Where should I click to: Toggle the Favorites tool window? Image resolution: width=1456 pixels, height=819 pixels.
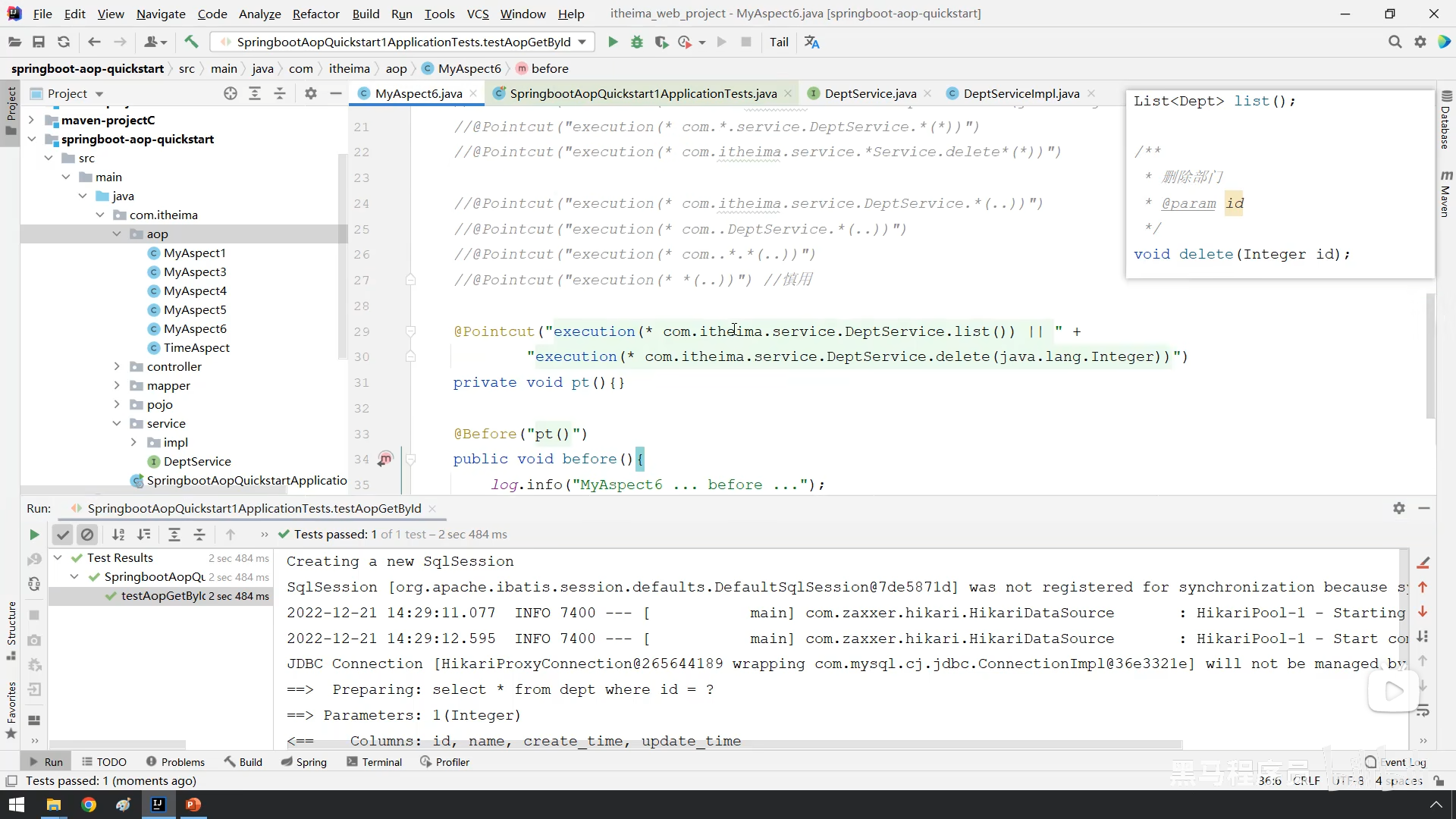(11, 711)
